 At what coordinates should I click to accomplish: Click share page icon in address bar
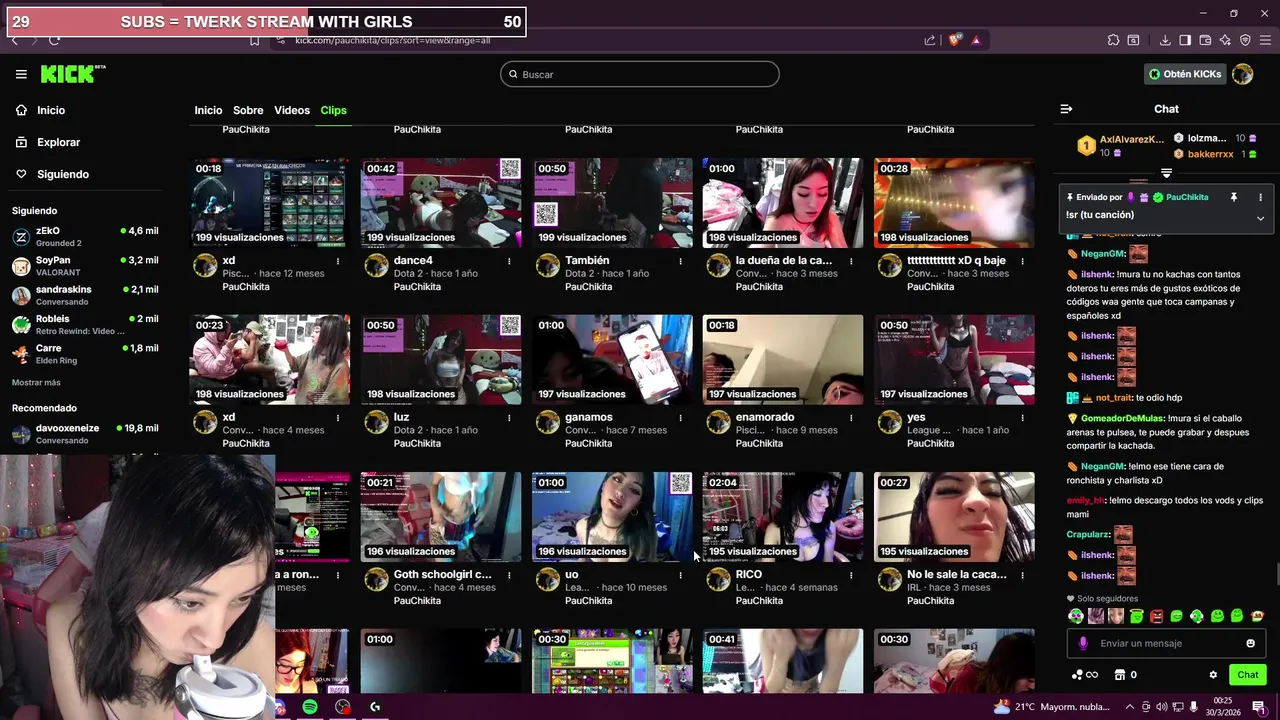[x=930, y=40]
